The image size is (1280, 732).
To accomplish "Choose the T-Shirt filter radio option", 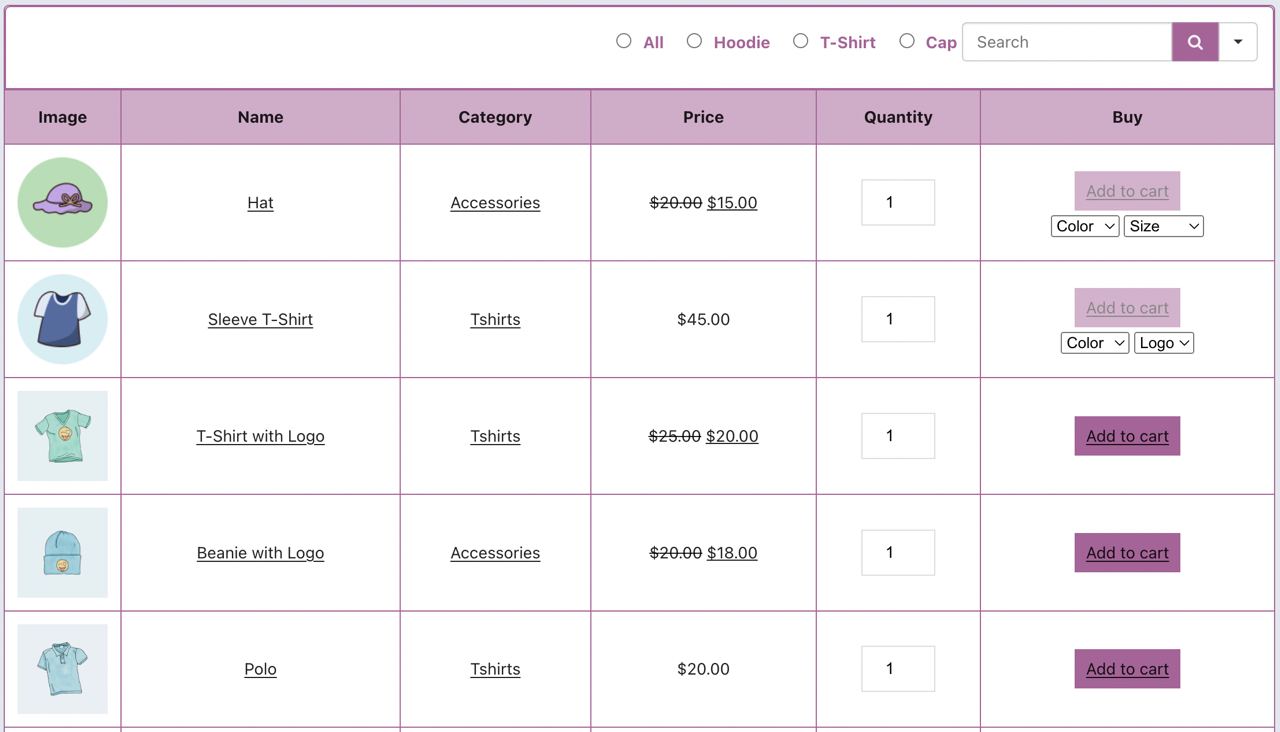I will click(x=800, y=41).
